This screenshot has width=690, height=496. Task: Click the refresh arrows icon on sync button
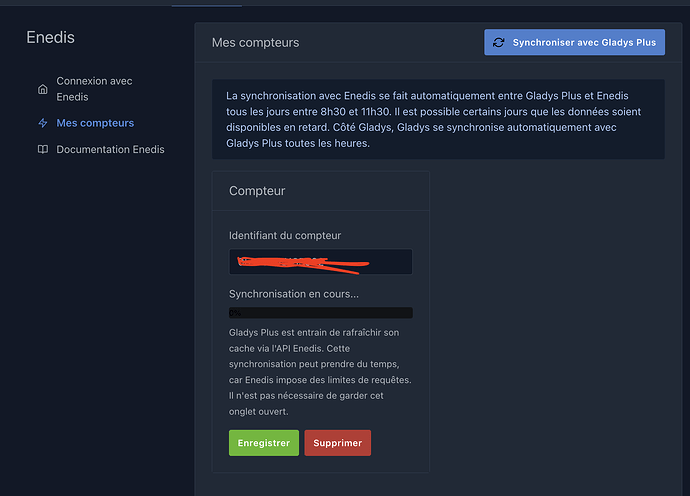pyautogui.click(x=499, y=42)
